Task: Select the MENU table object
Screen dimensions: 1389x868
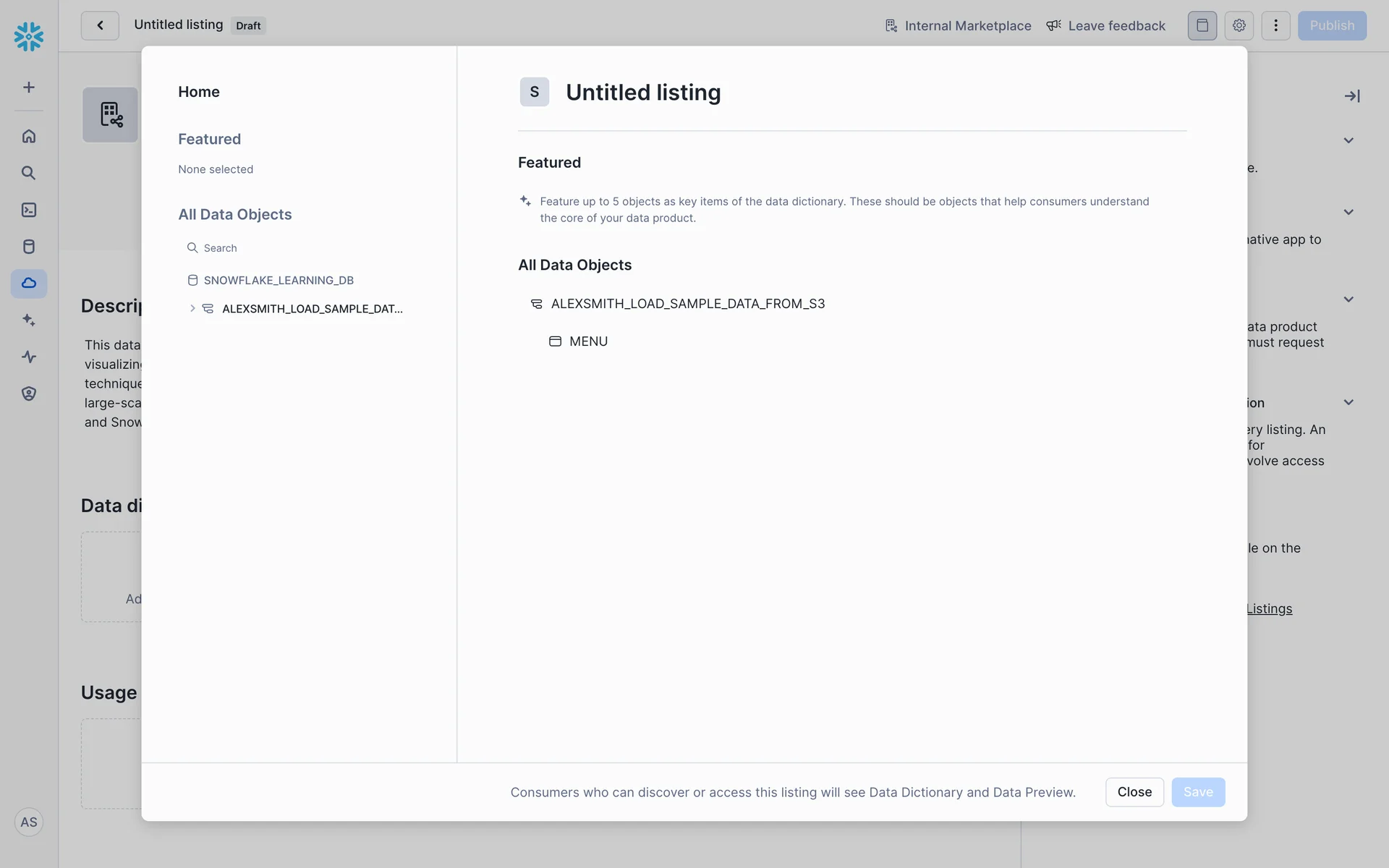Action: [x=587, y=341]
